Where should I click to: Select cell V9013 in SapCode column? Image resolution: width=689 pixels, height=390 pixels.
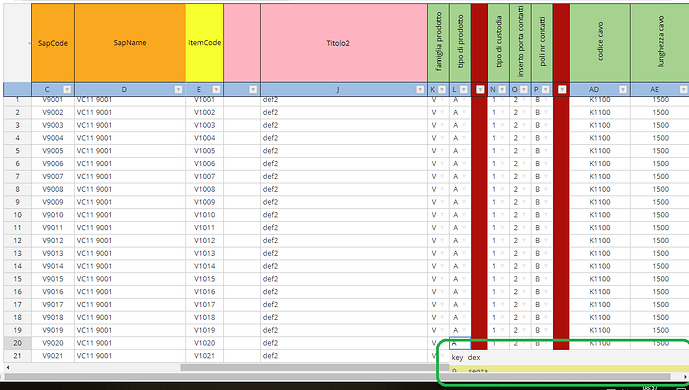pos(53,253)
